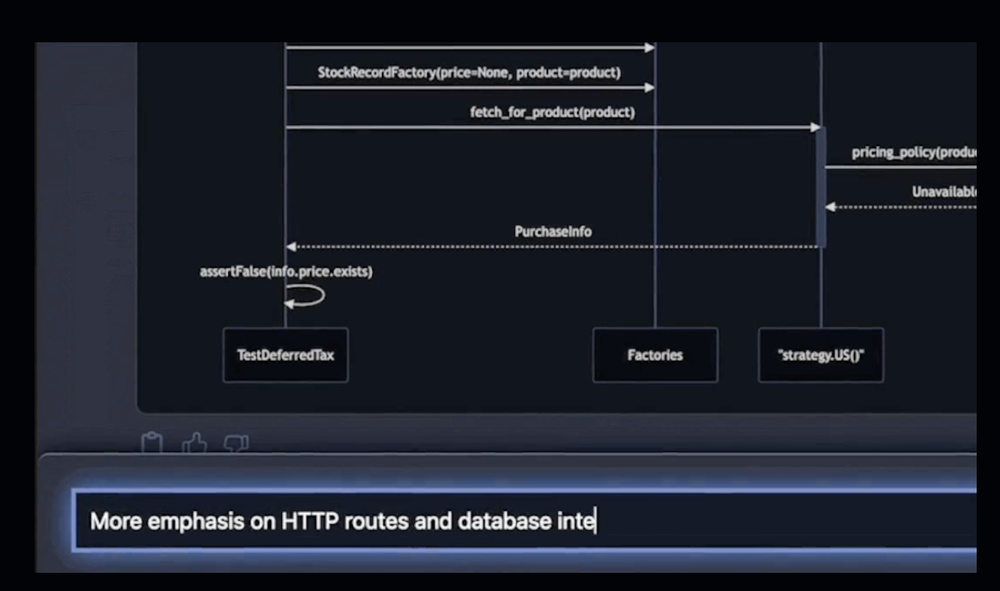
Task: Select the Factories participant box
Action: pos(655,355)
